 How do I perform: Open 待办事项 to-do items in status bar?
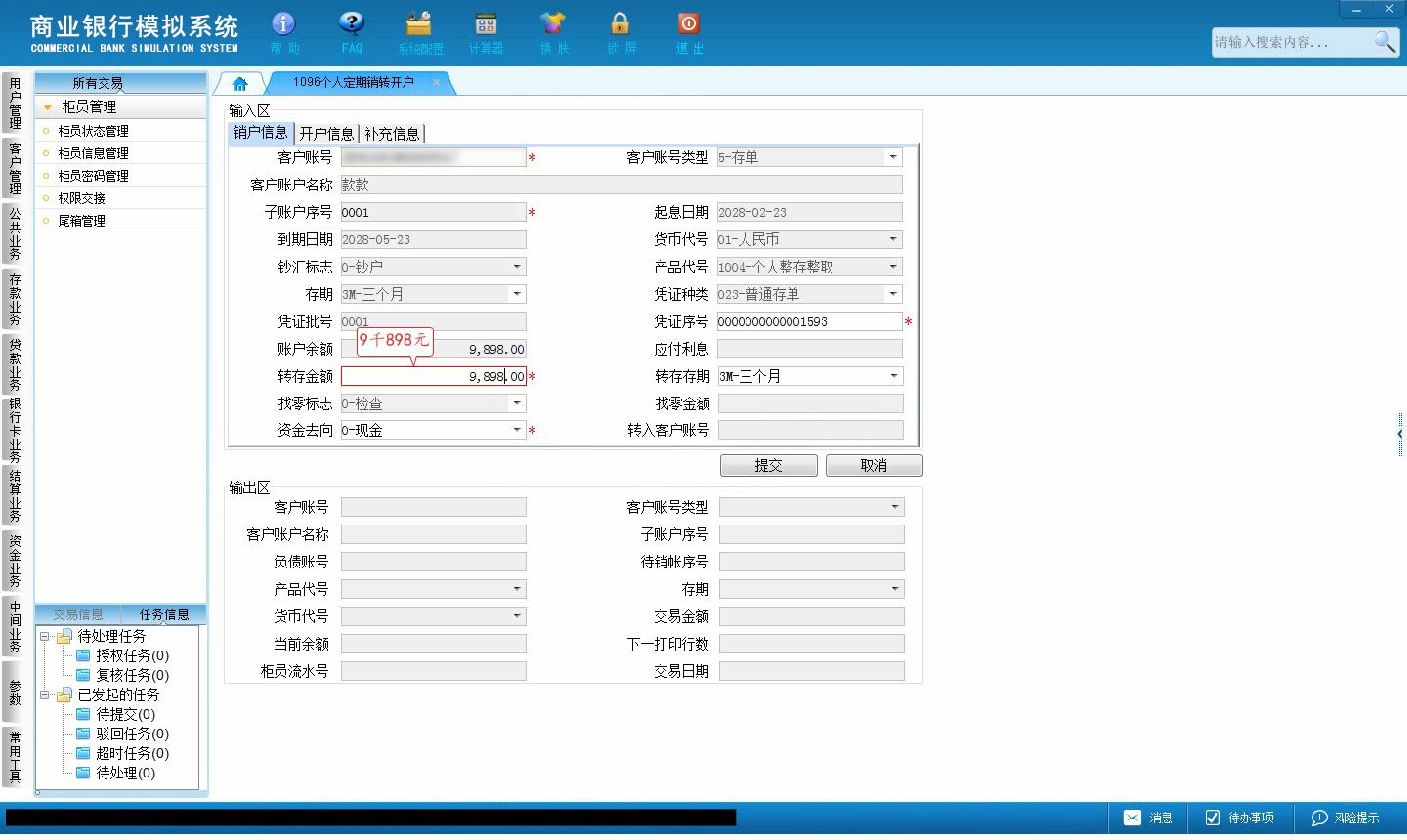tap(1239, 819)
